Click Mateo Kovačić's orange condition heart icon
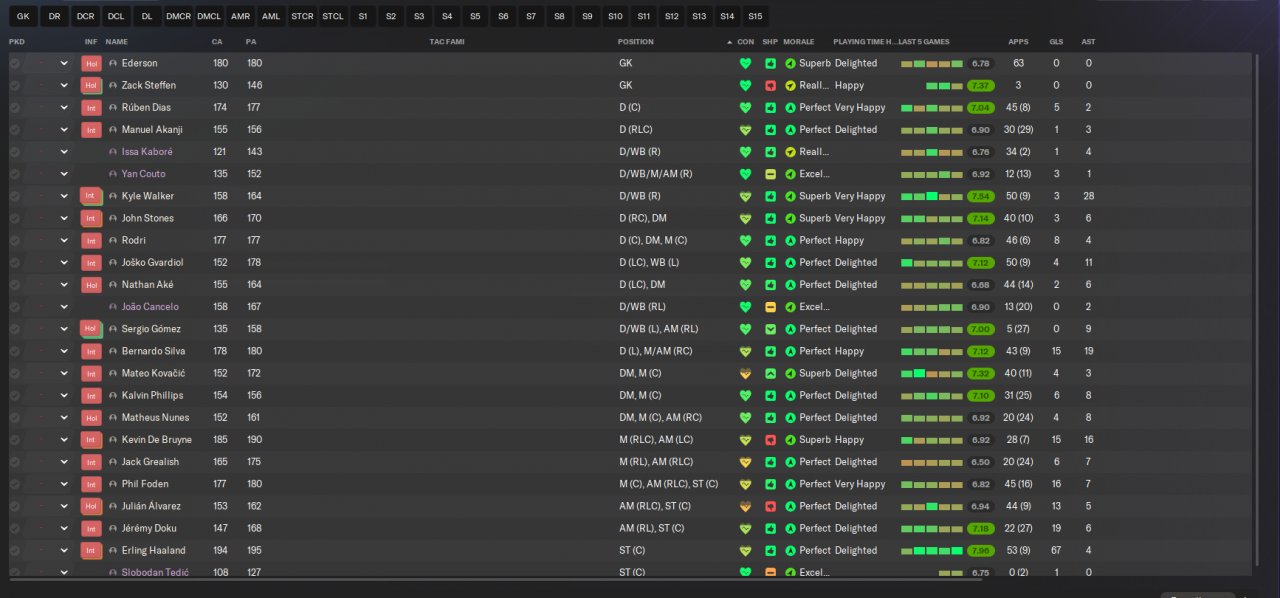The image size is (1280, 598). coord(745,373)
